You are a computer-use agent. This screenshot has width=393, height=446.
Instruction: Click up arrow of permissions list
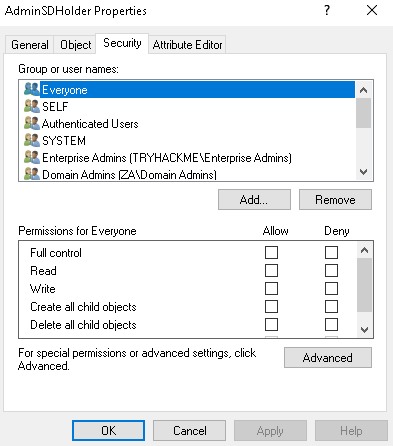pyautogui.click(x=364, y=250)
